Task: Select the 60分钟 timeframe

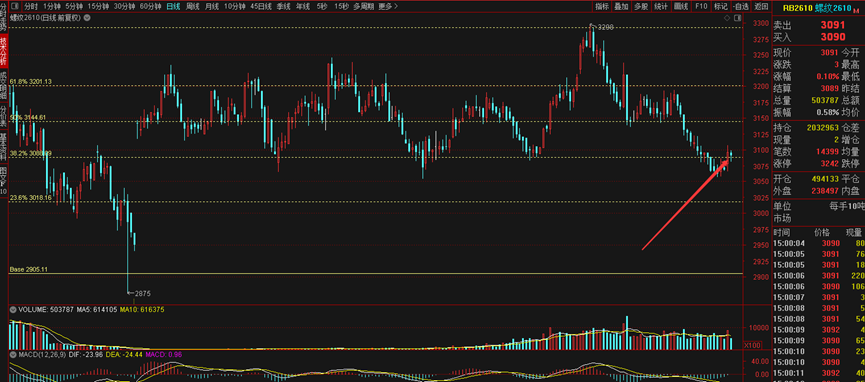Action: pyautogui.click(x=150, y=7)
